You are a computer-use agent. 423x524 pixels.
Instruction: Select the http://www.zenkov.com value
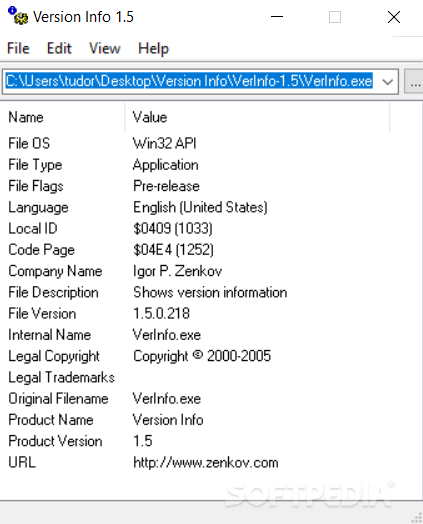206,463
